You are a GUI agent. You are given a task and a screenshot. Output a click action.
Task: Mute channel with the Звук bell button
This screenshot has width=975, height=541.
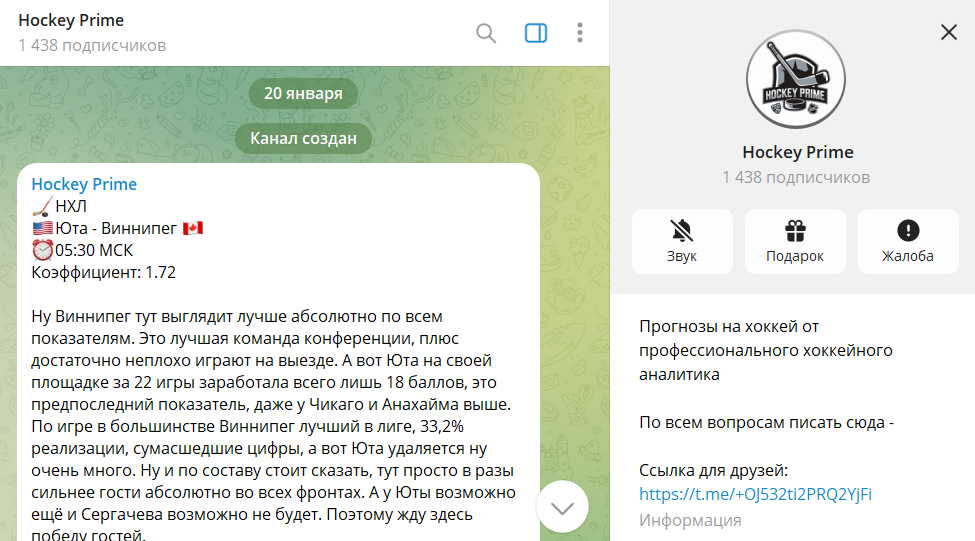682,241
